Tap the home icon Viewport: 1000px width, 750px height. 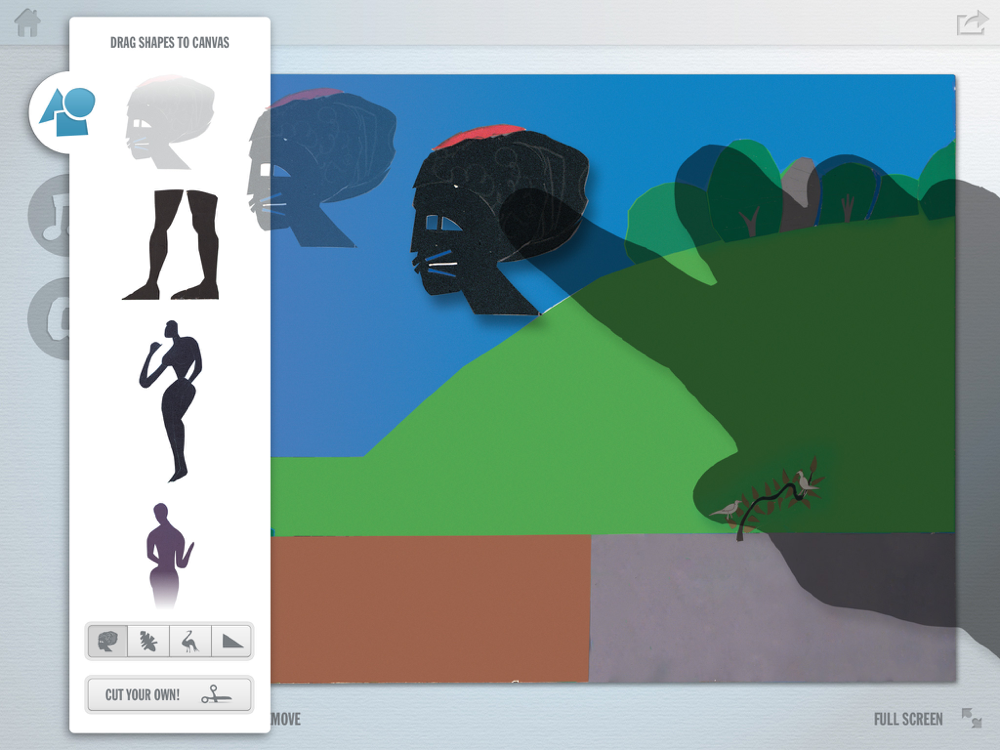(x=27, y=22)
